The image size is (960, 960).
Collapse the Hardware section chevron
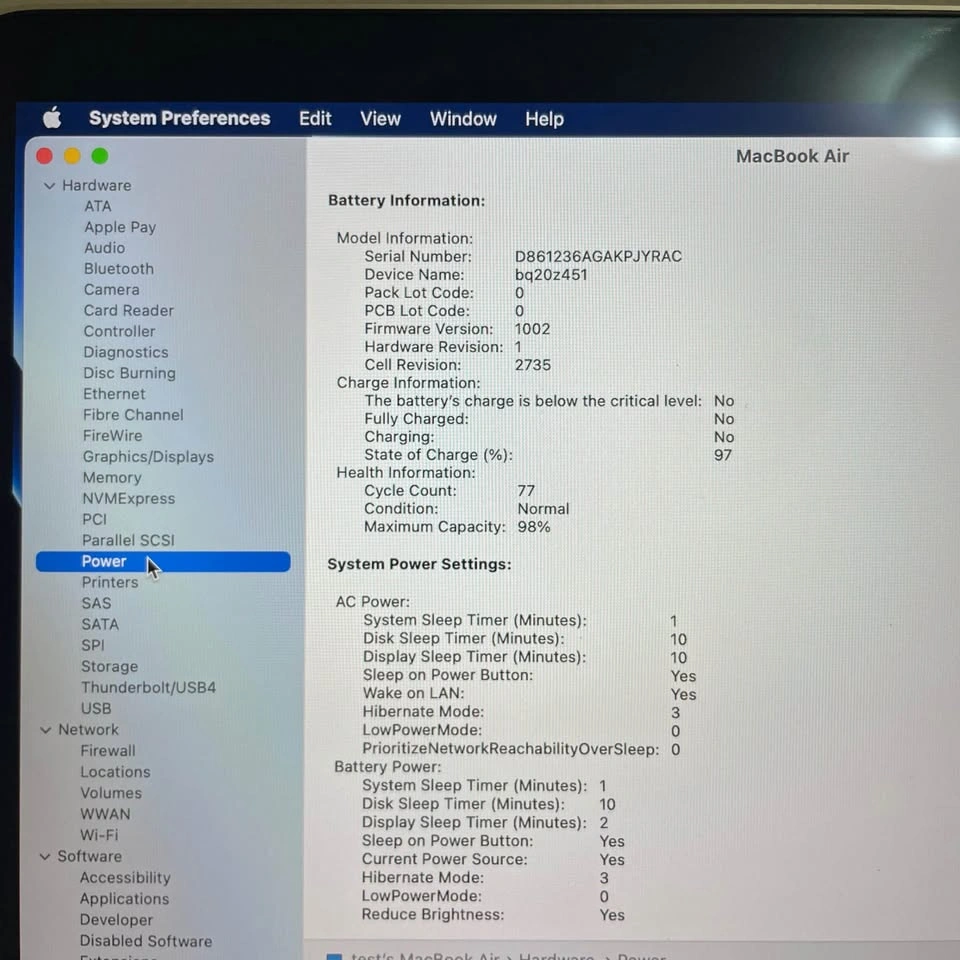(50, 186)
